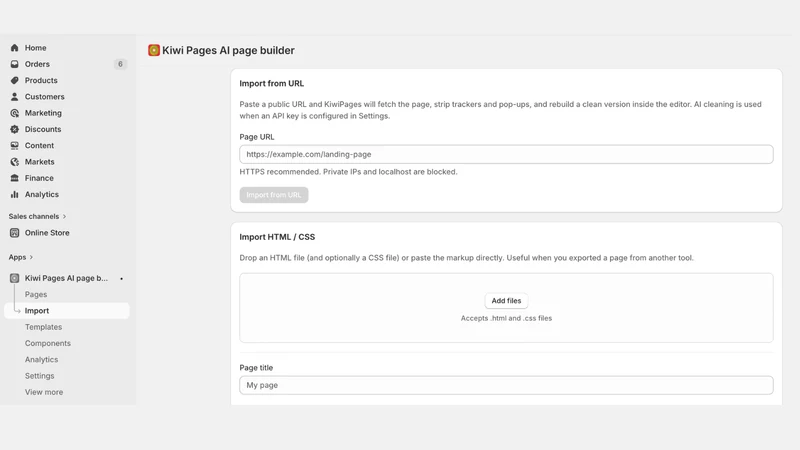800x450 pixels.
Task: Open Kiwi Pages Settings sub-item
Action: click(39, 377)
